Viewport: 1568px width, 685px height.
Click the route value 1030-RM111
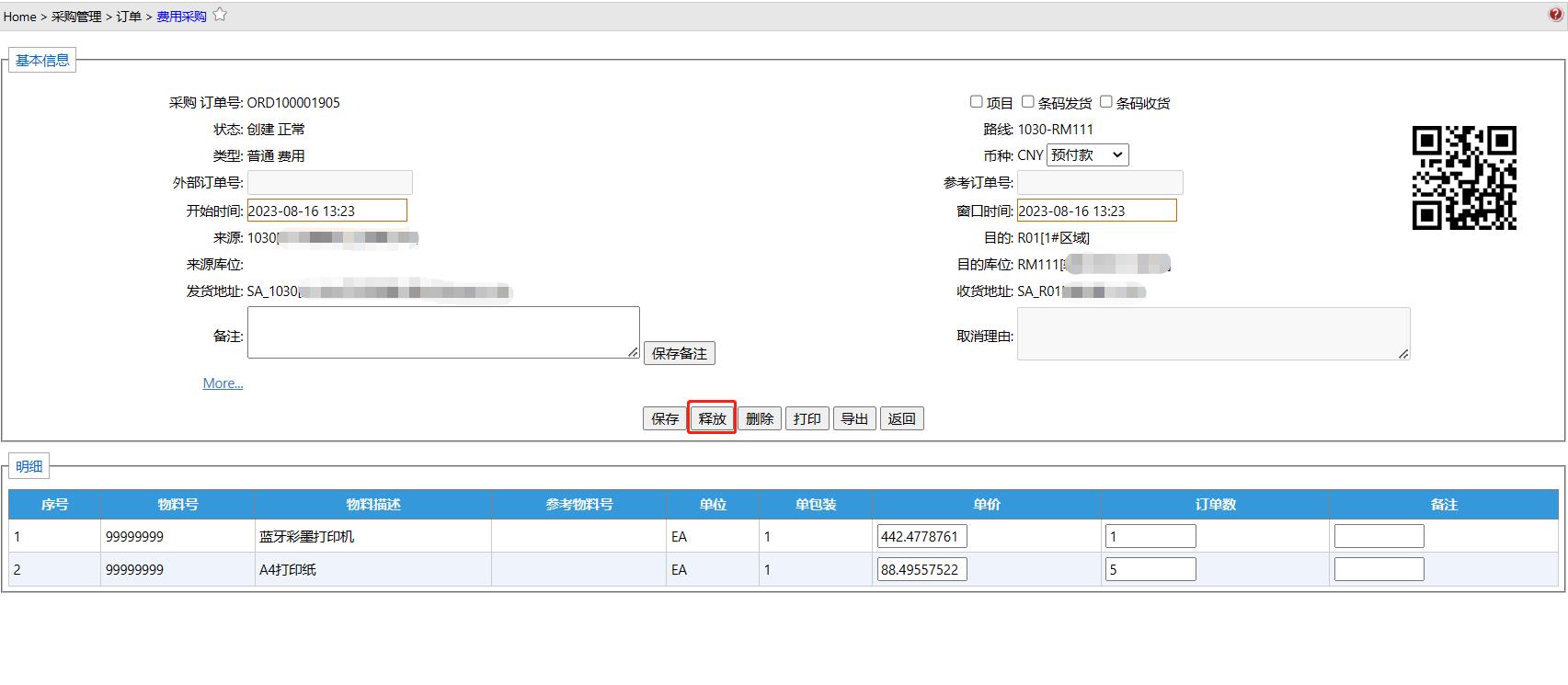(1055, 129)
